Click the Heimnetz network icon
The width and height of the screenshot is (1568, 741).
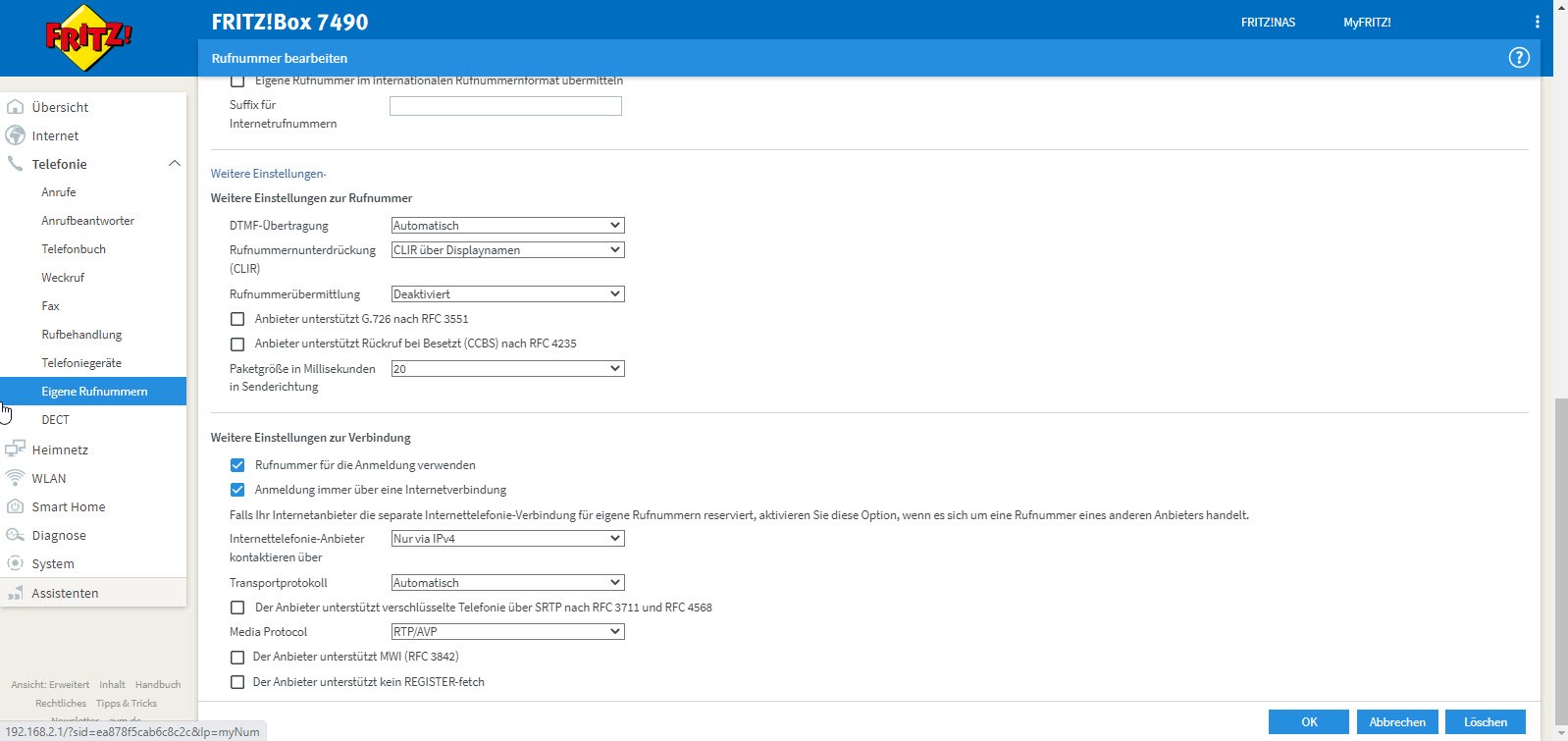[x=15, y=450]
